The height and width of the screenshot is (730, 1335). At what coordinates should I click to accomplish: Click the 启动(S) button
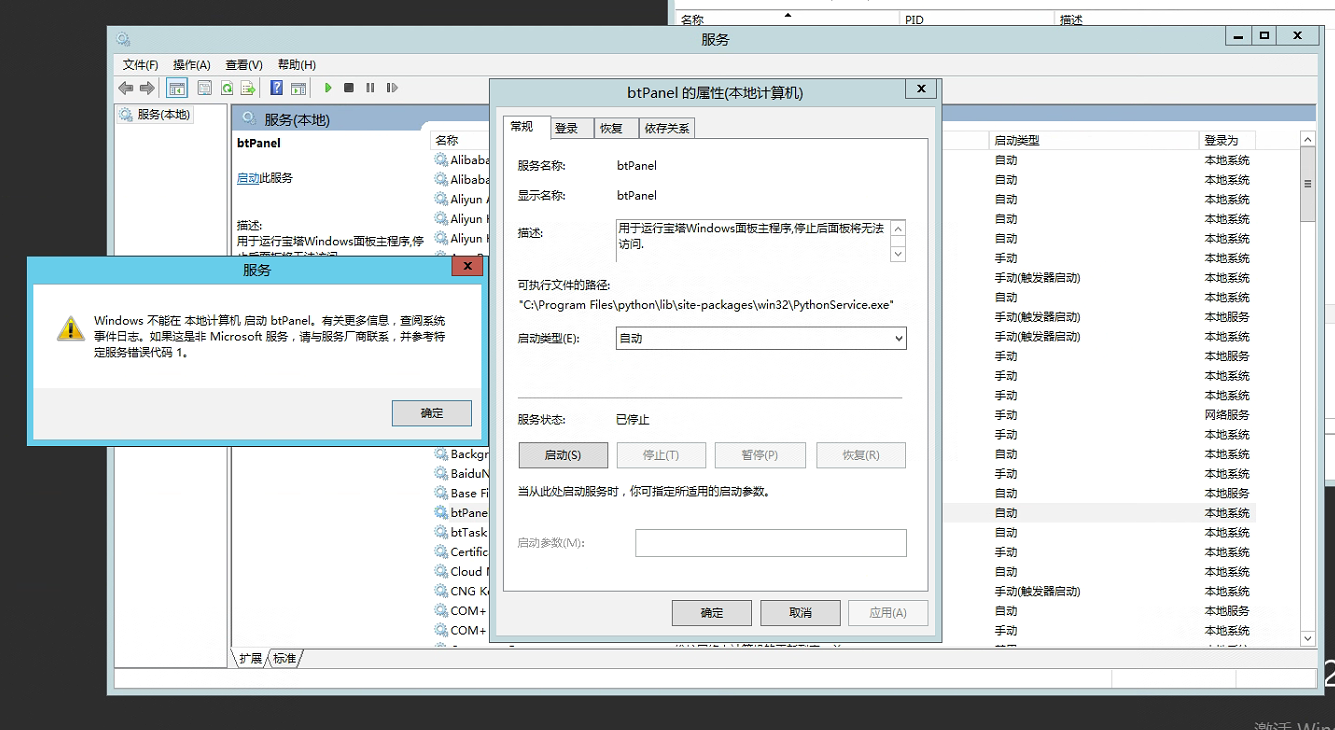coord(563,455)
